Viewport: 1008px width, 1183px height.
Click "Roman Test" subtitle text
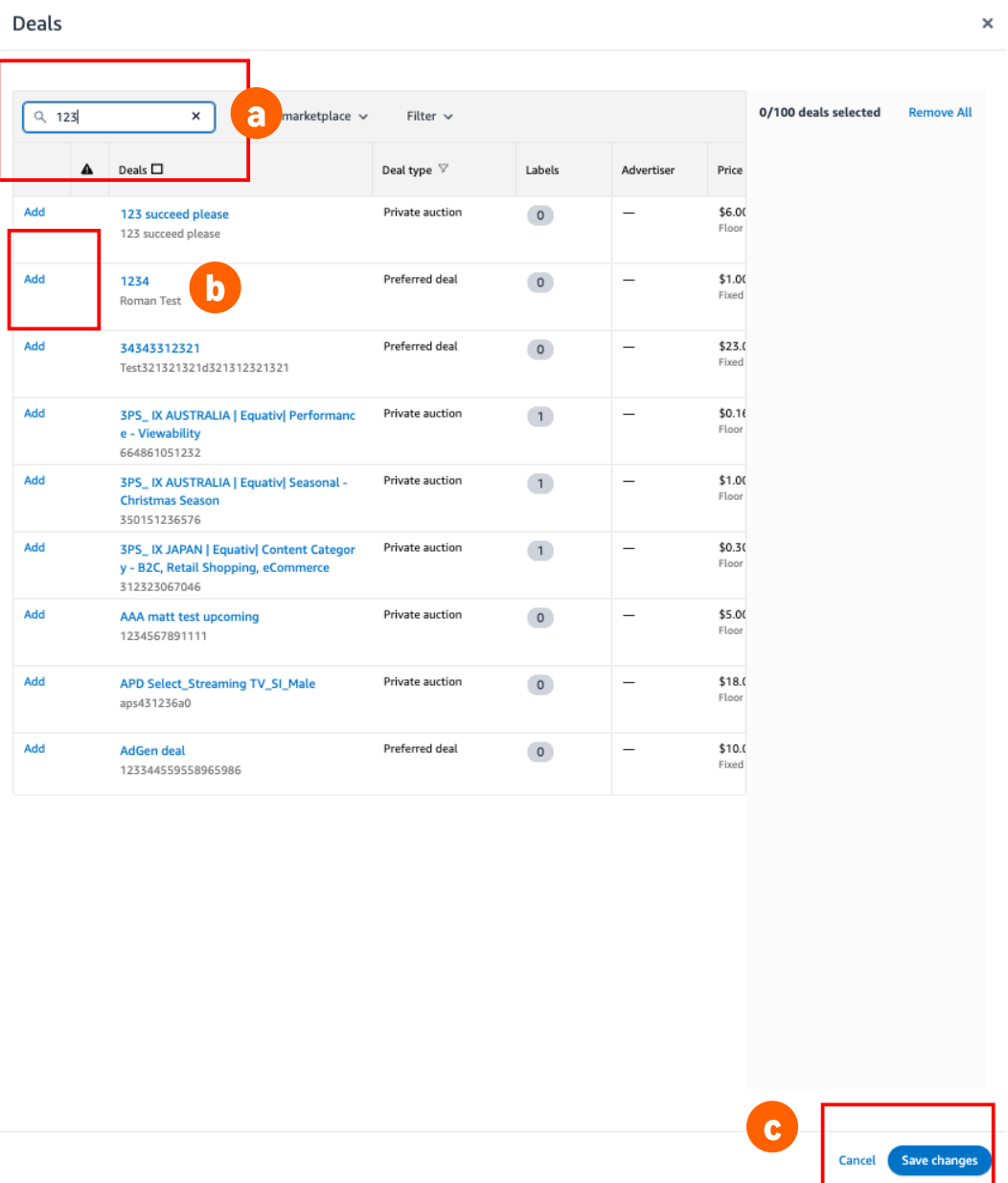click(150, 301)
